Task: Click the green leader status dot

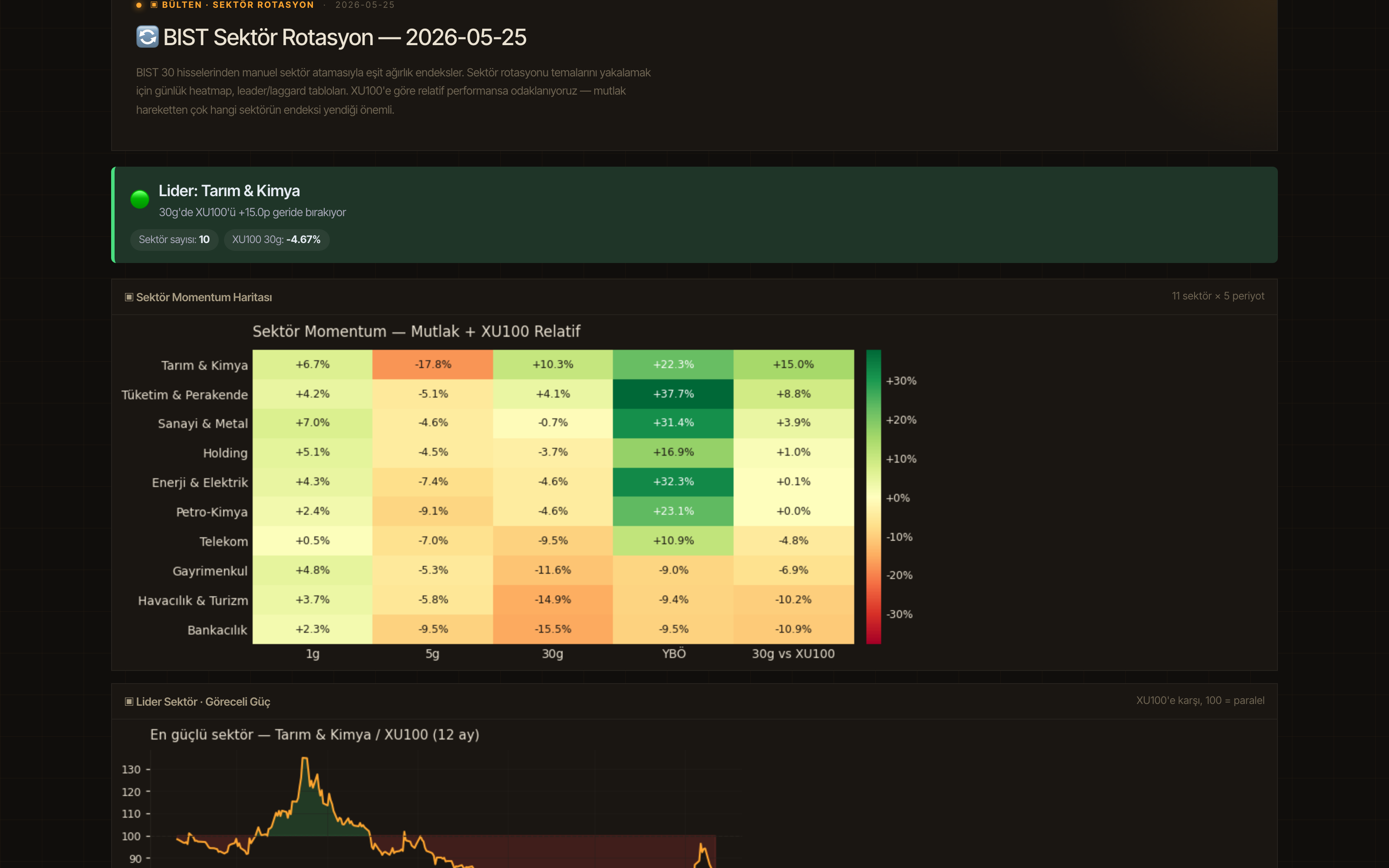Action: pyautogui.click(x=139, y=199)
